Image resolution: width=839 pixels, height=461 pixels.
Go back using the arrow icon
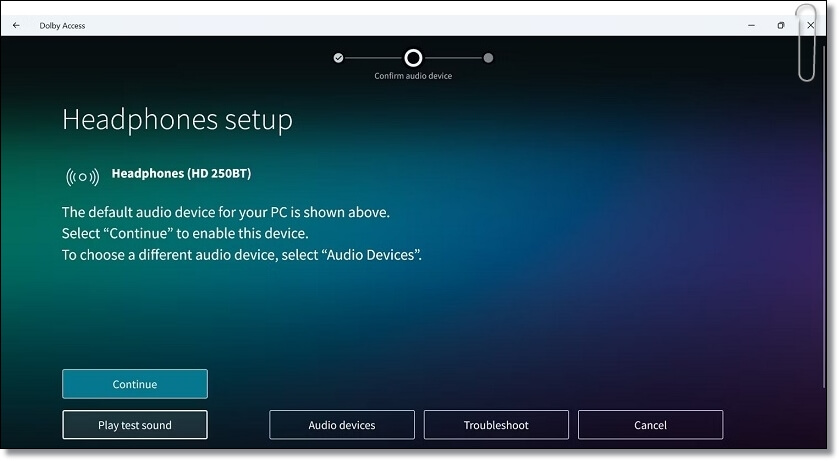(x=16, y=25)
